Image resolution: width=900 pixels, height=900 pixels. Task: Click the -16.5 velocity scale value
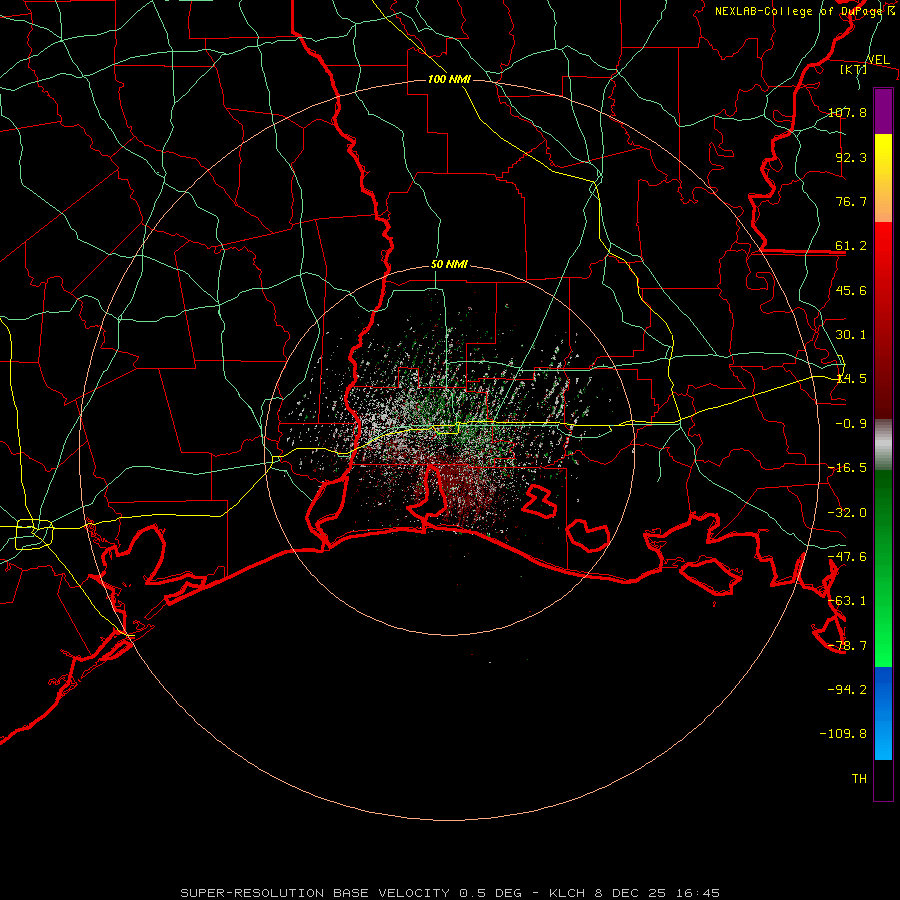click(x=847, y=468)
